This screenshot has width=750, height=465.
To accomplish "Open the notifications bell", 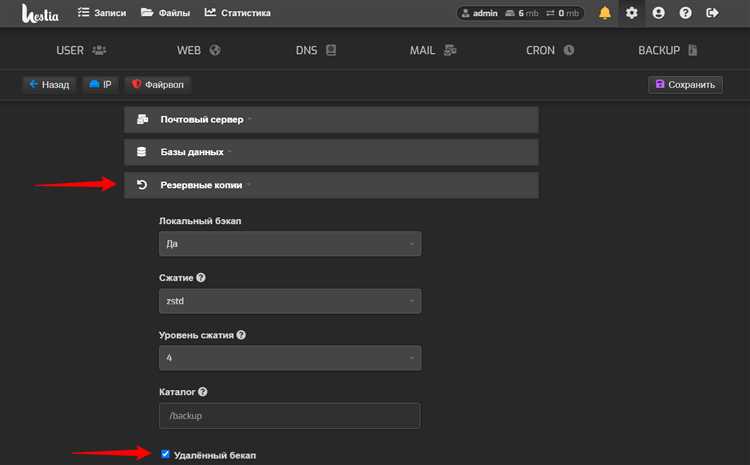I will point(605,13).
